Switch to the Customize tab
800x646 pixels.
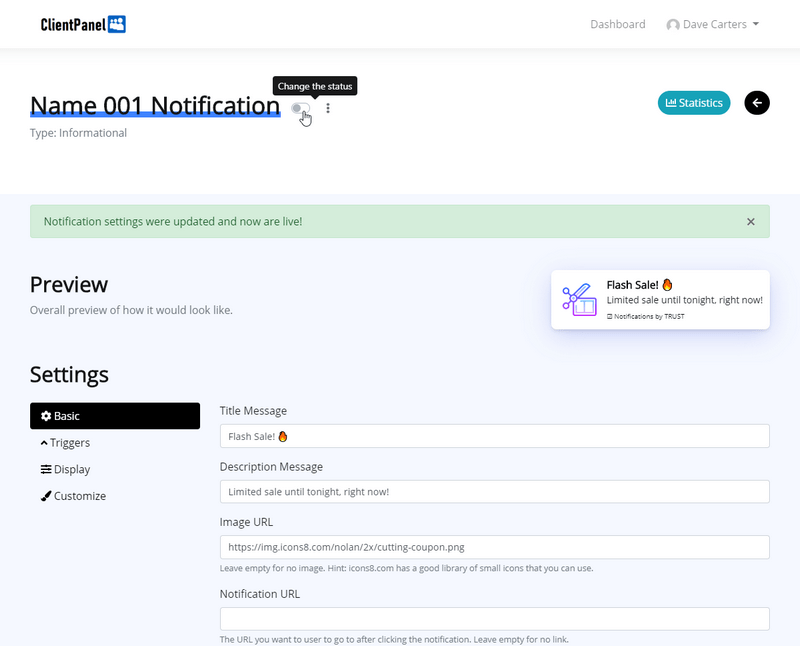pyautogui.click(x=115, y=495)
